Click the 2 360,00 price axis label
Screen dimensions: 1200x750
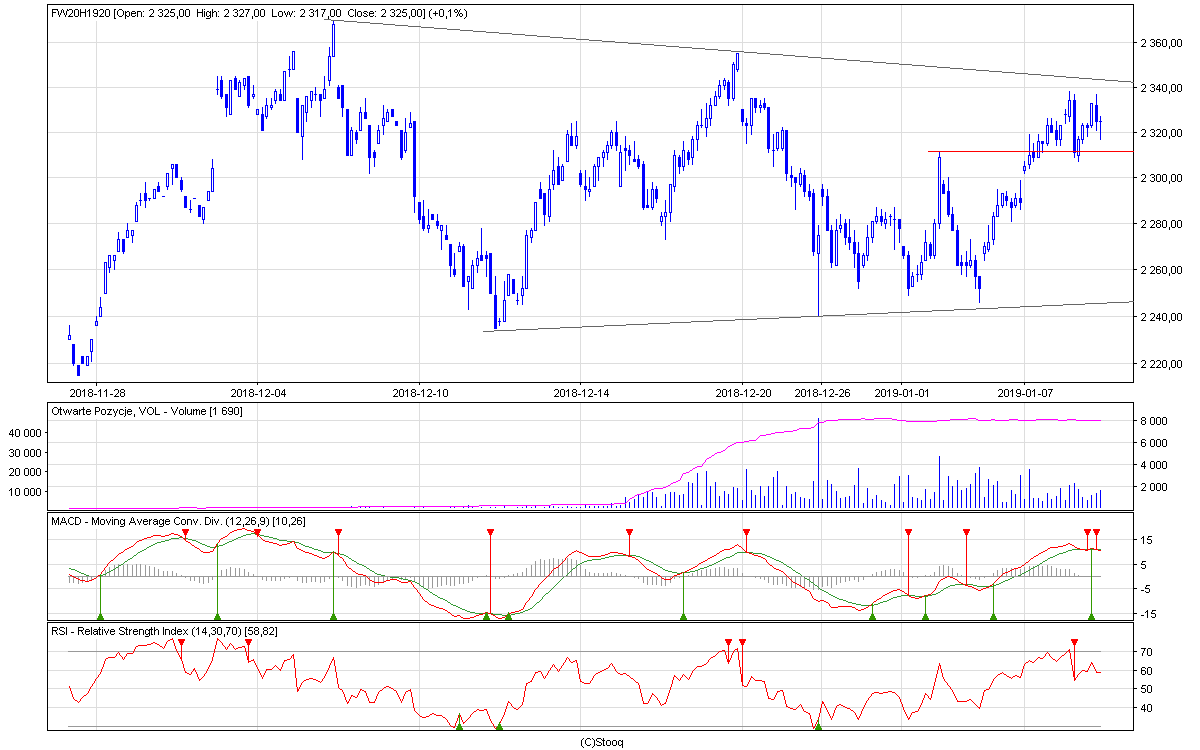tap(1162, 44)
